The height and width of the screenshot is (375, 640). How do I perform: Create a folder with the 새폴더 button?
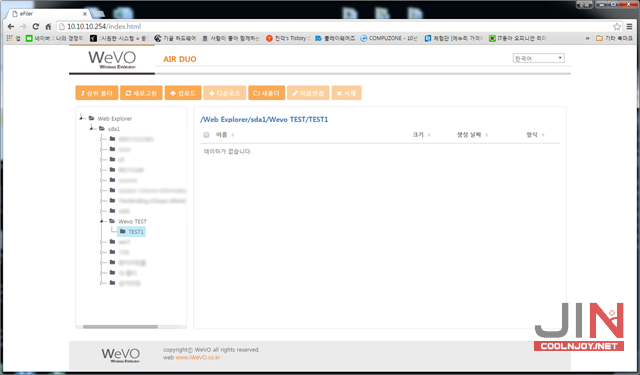(267, 93)
